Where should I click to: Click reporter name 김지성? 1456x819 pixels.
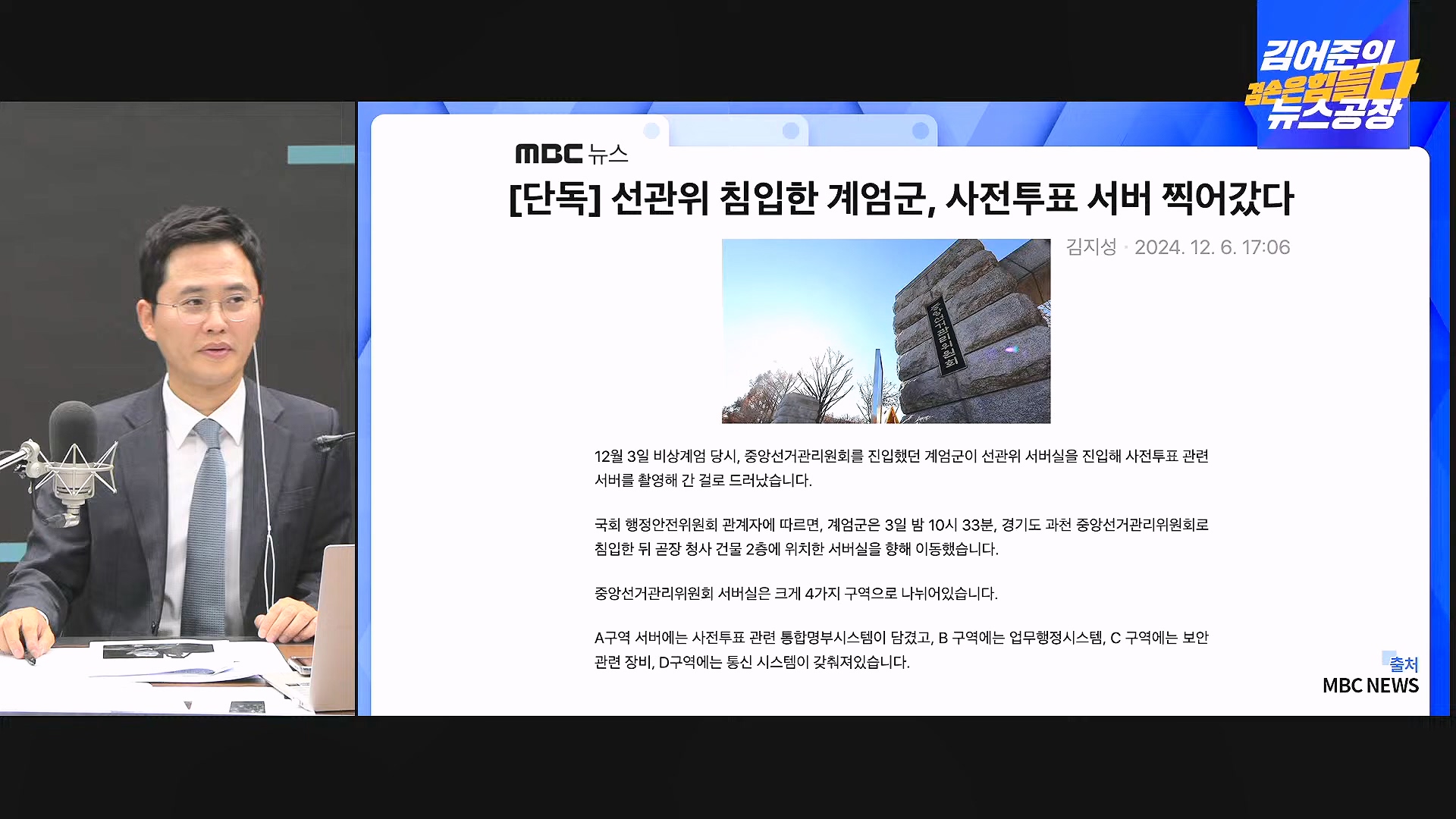(1091, 247)
